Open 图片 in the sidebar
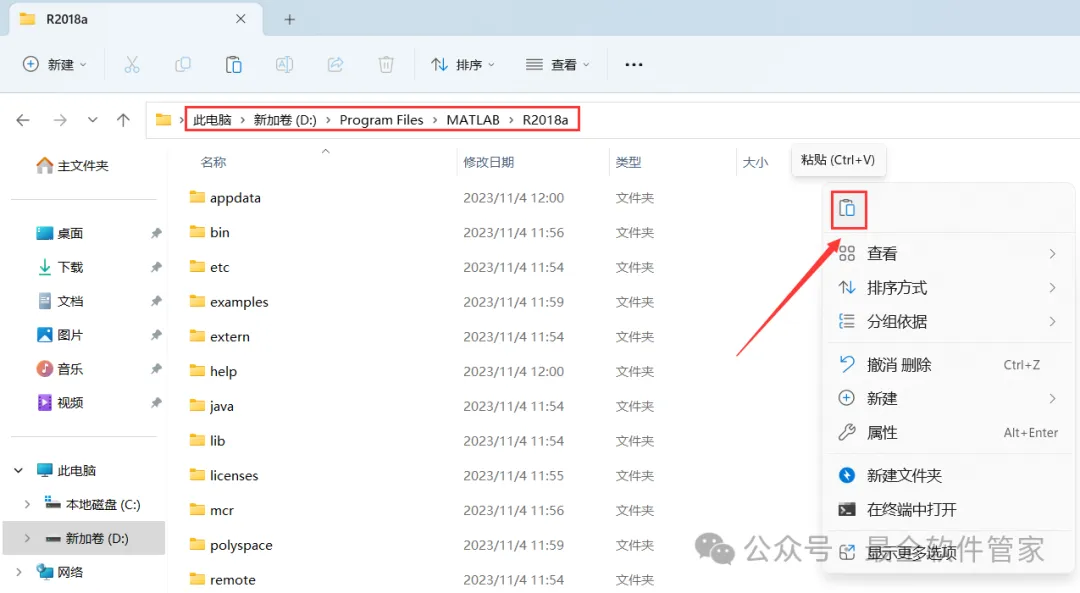 pyautogui.click(x=60, y=335)
